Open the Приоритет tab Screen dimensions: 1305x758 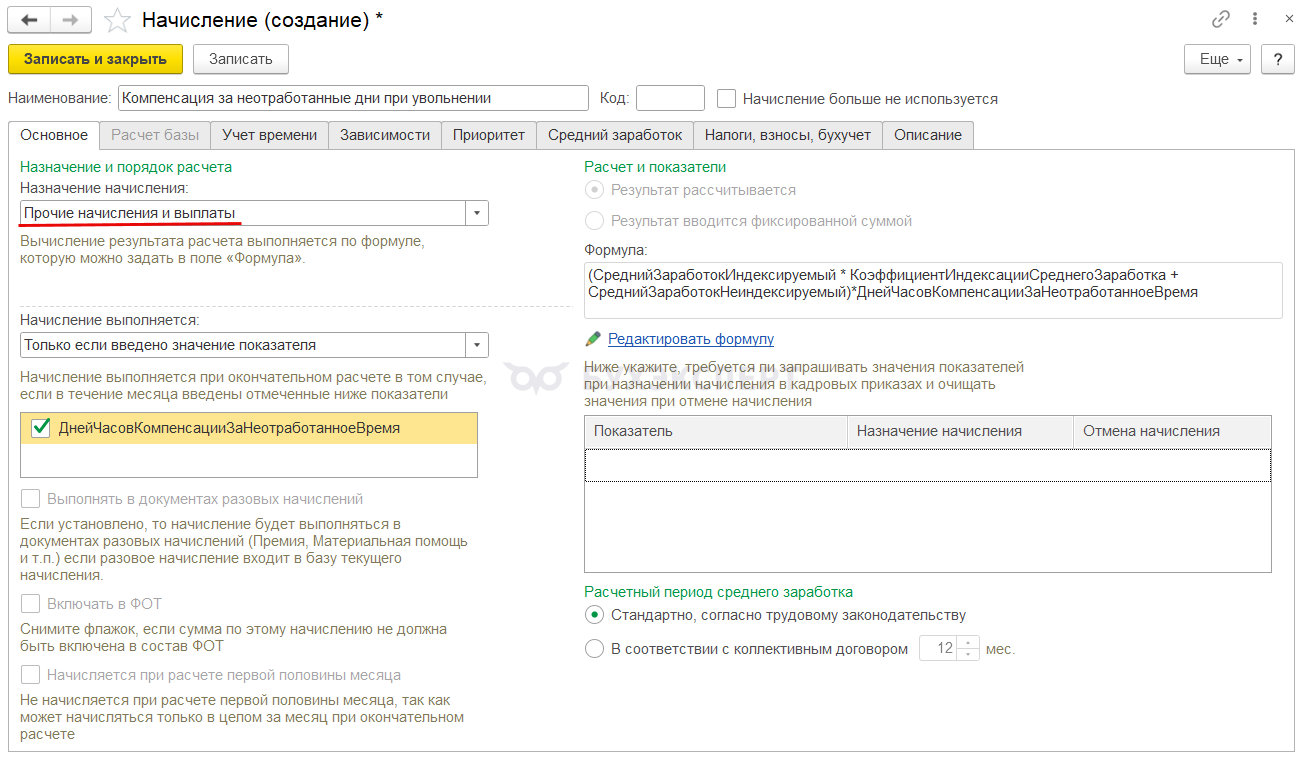point(489,135)
